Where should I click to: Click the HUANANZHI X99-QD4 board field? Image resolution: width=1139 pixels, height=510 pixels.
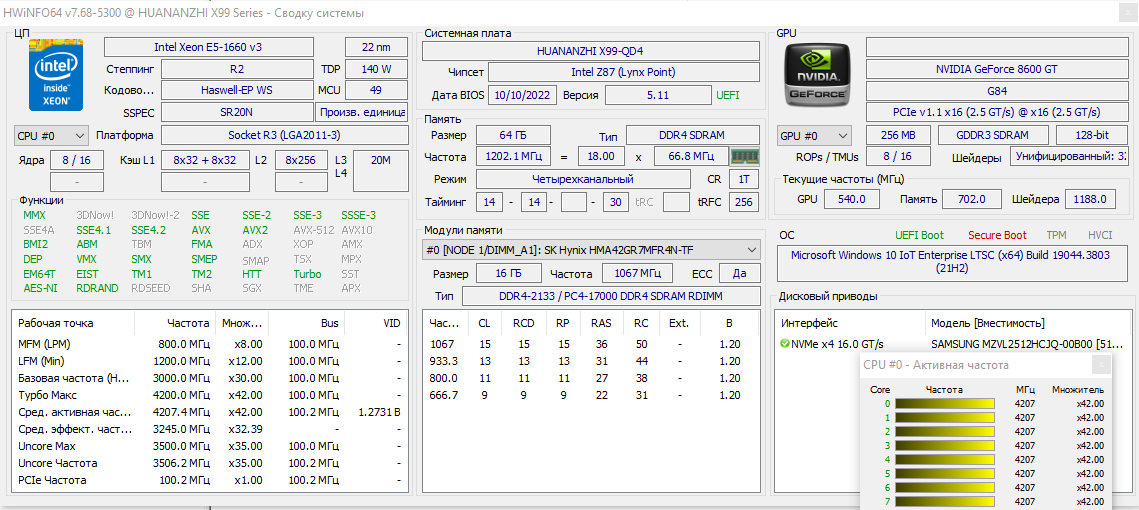coord(591,52)
